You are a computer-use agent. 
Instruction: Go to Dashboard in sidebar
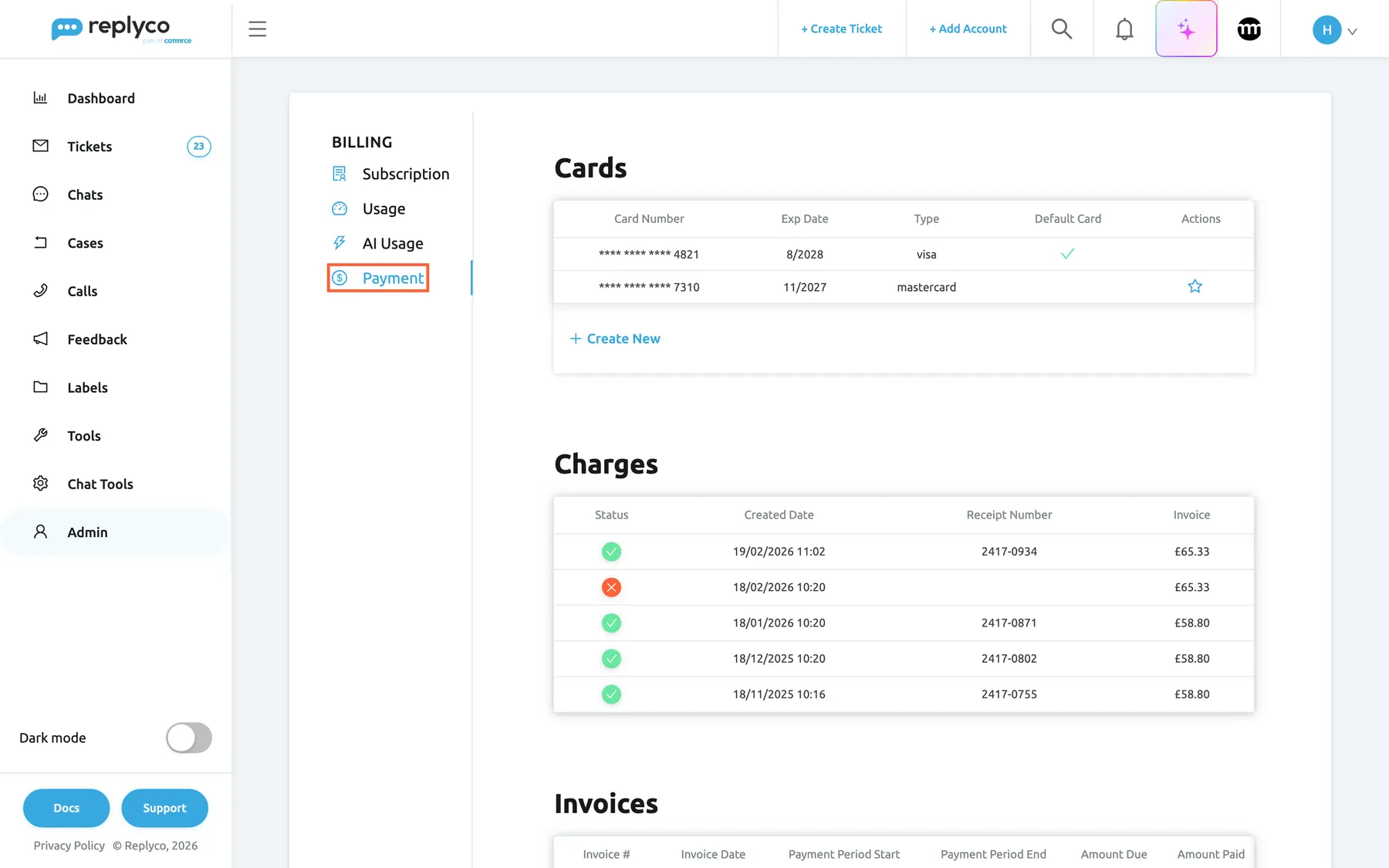(101, 98)
